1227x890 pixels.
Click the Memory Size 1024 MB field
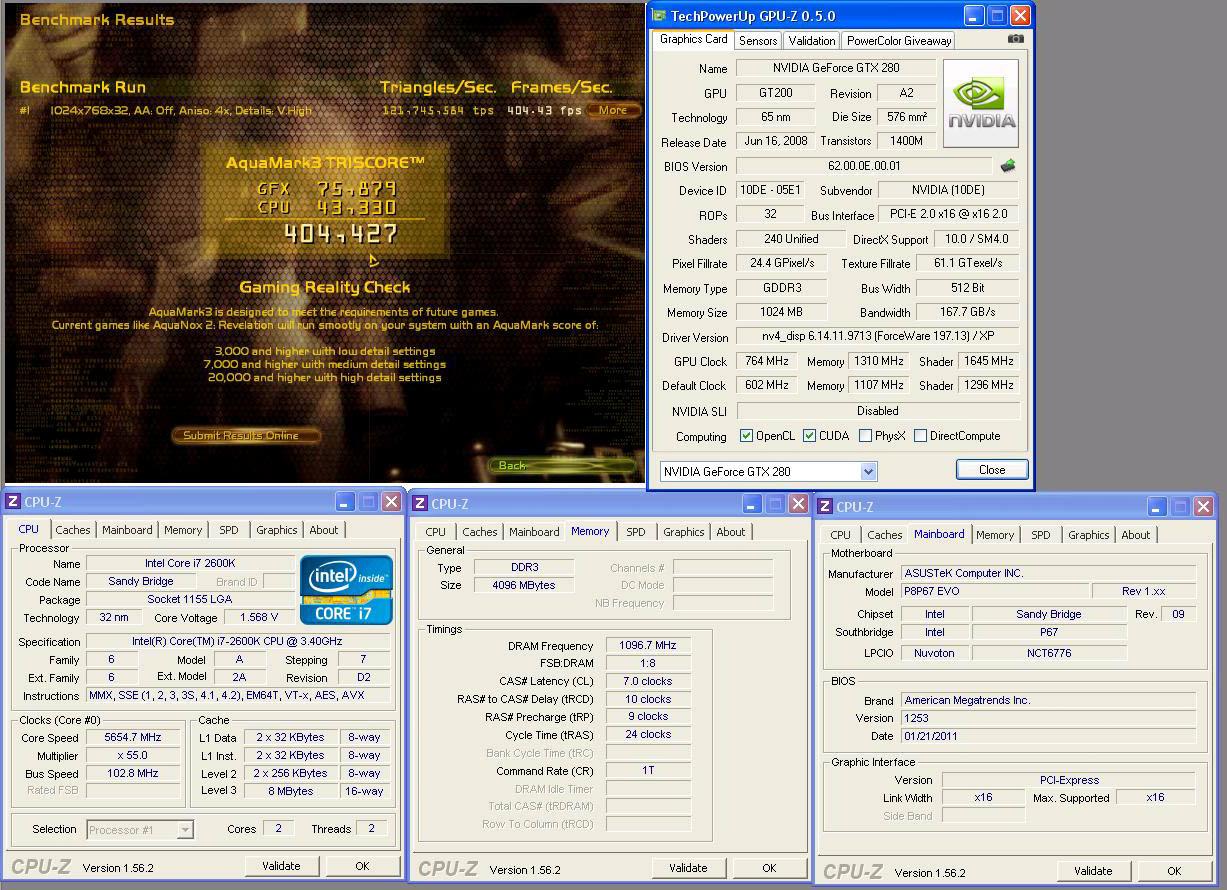tap(782, 312)
